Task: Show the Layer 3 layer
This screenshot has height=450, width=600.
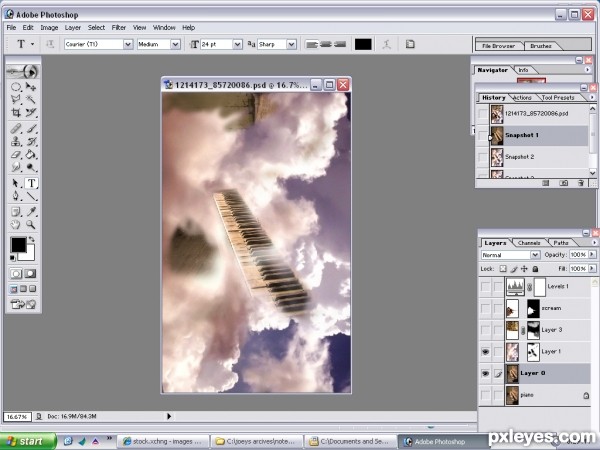Action: click(485, 330)
